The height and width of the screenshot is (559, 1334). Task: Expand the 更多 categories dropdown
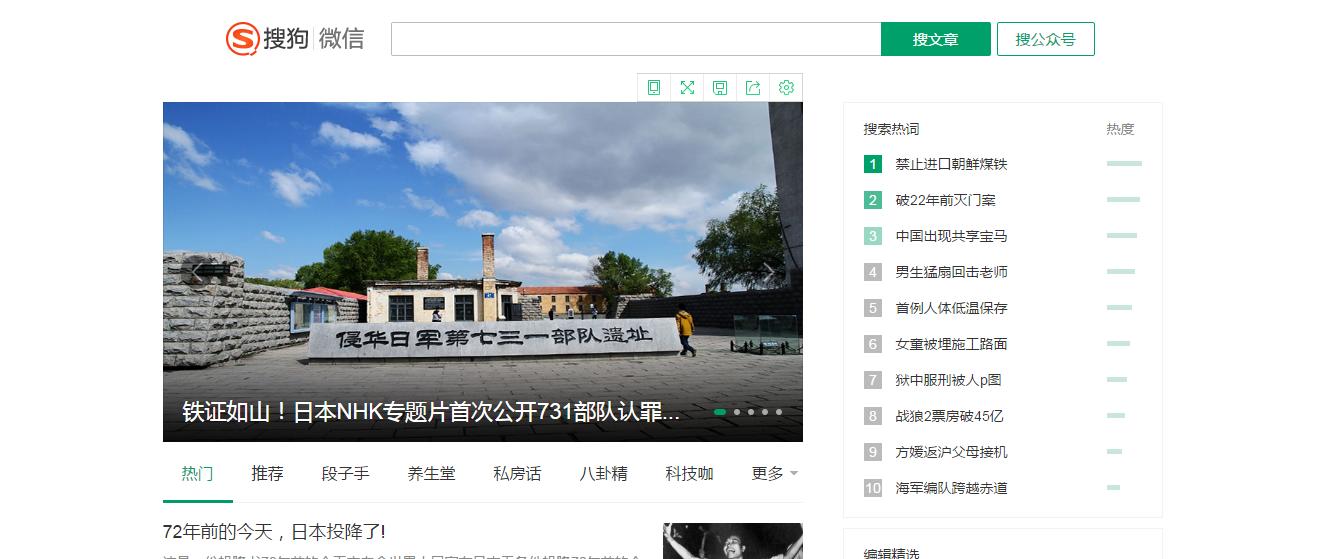(x=775, y=473)
